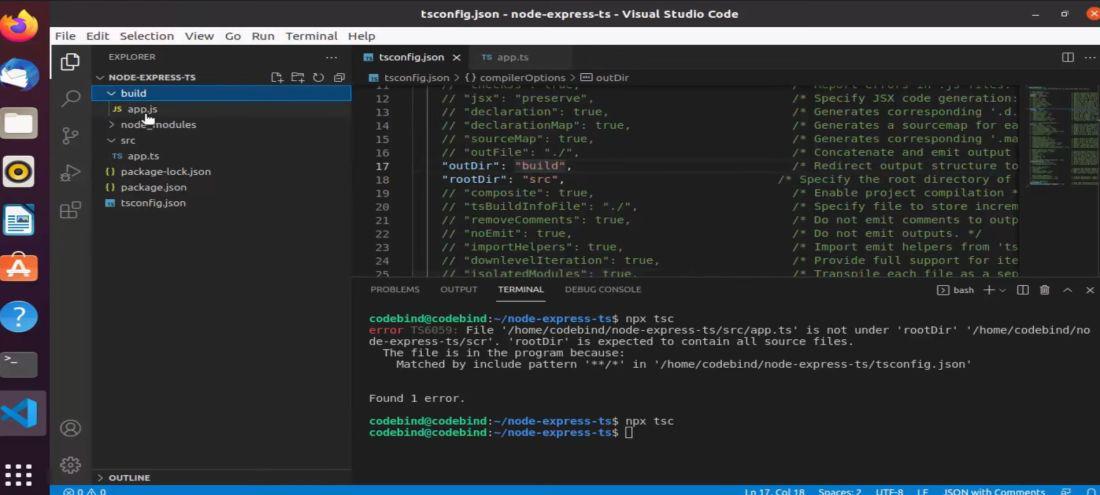Expand the Outline section
Screen dimensions: 1100x495
(128, 478)
